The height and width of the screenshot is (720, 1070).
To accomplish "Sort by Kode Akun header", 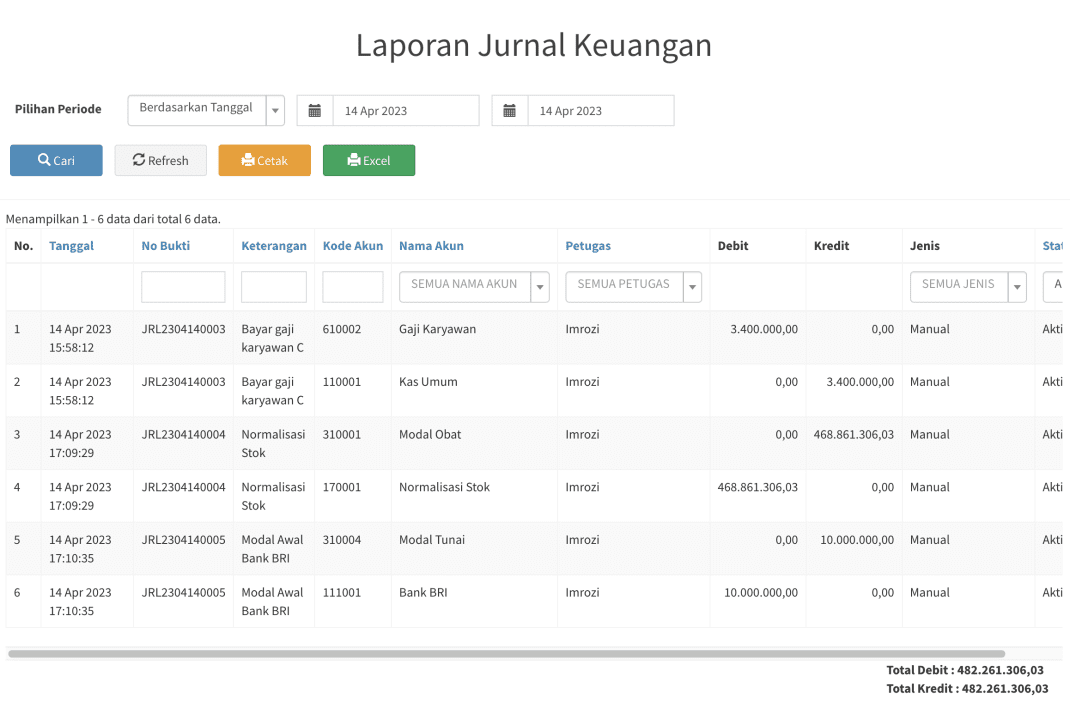I will tap(353, 246).
